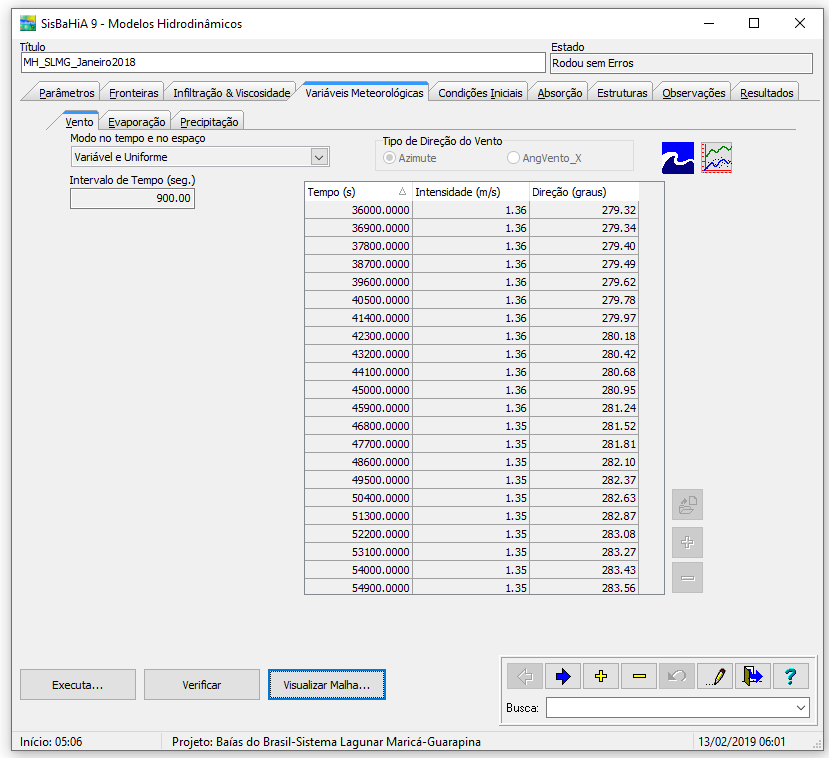Delete model with yellow minus icon
The image size is (829, 758).
(x=639, y=676)
